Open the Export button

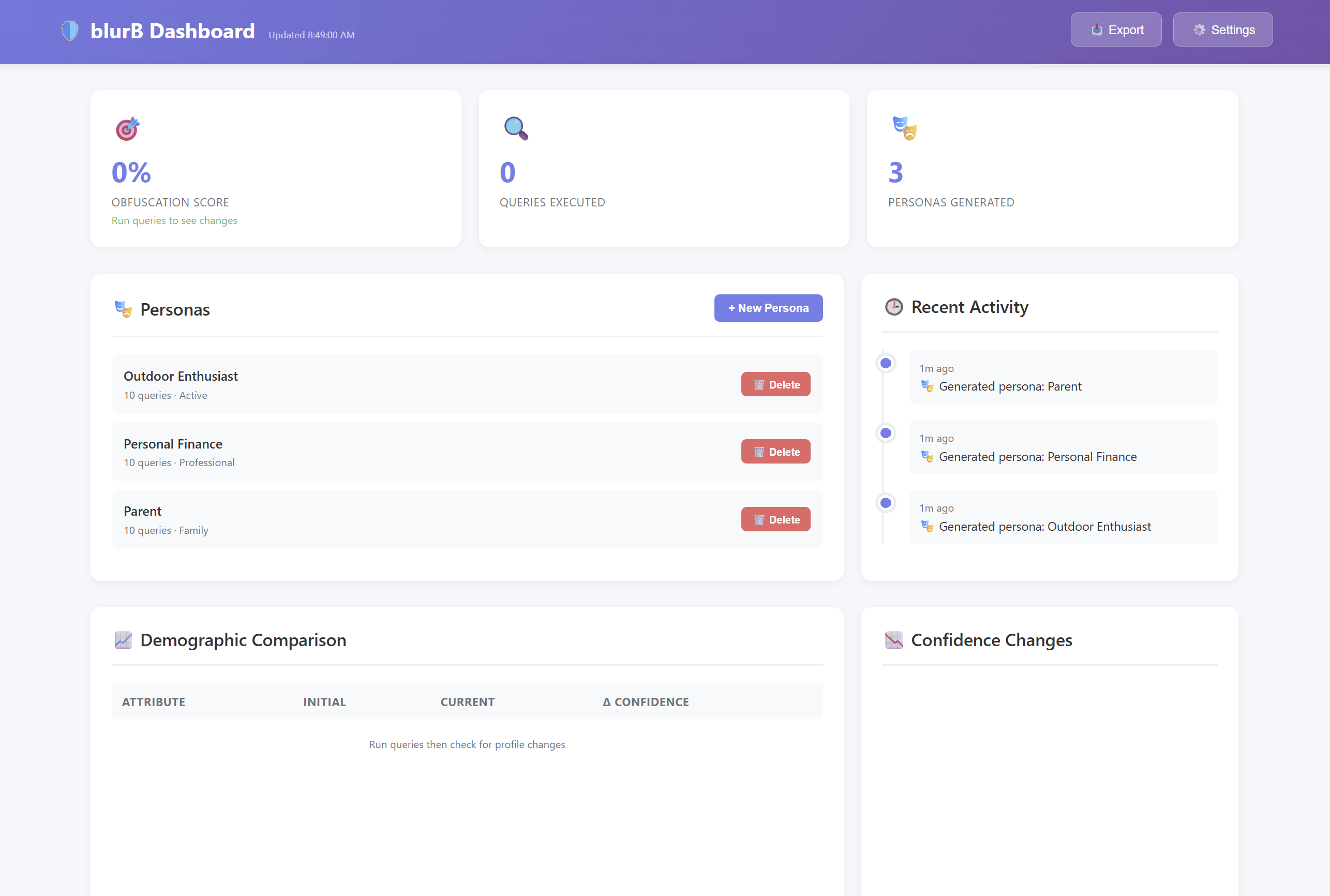[1115, 29]
